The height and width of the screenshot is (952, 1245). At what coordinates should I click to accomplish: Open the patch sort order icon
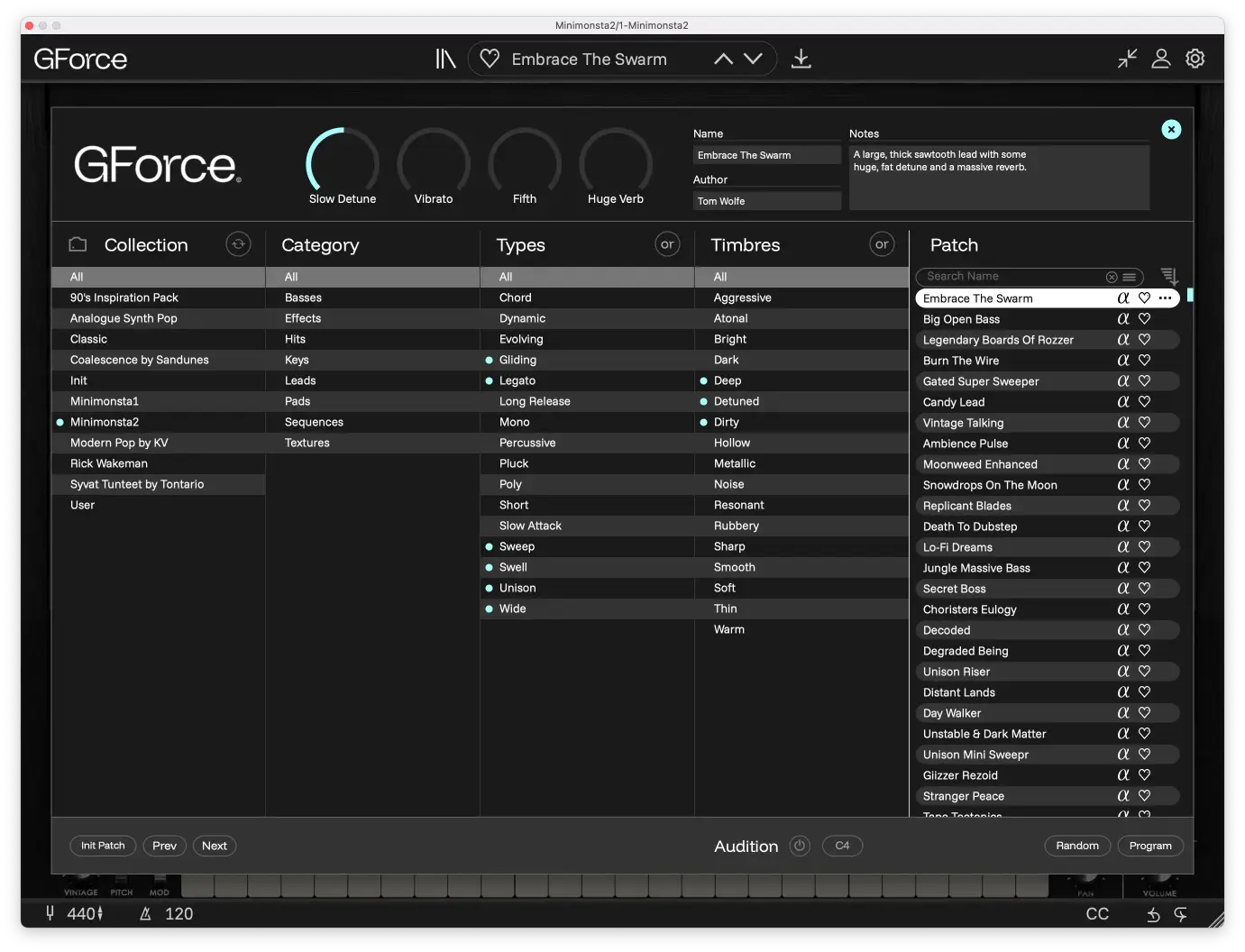[x=1169, y=276]
